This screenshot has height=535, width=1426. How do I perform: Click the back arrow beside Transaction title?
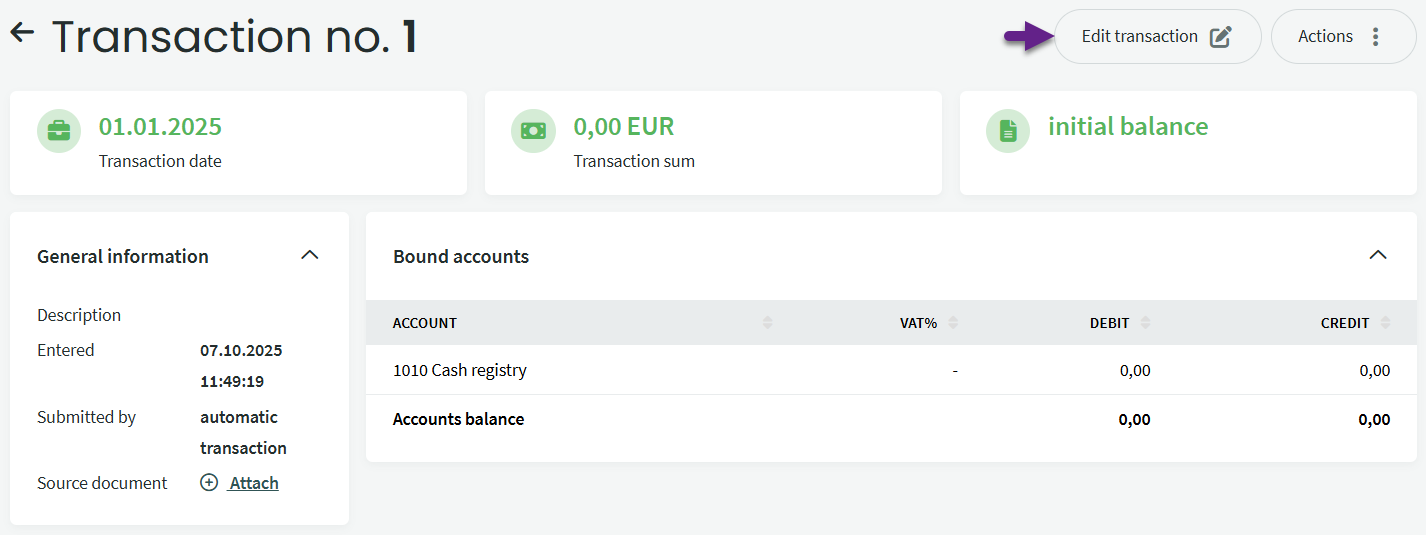[x=22, y=33]
